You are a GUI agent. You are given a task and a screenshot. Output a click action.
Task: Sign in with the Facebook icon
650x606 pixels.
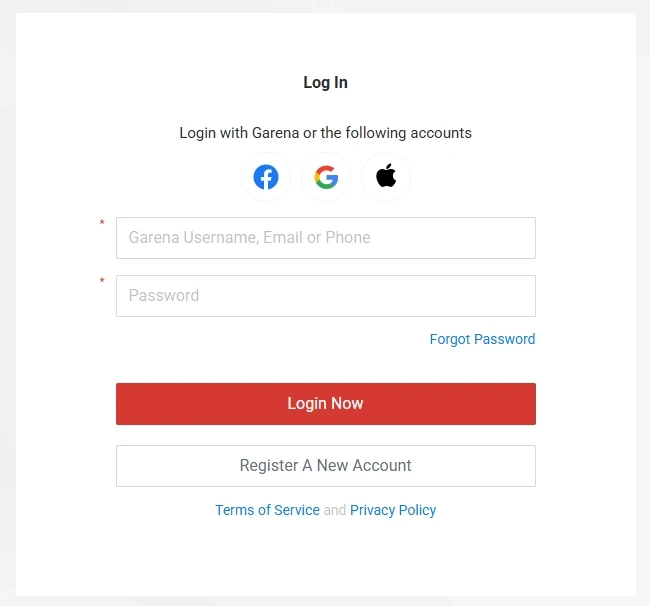point(266,178)
